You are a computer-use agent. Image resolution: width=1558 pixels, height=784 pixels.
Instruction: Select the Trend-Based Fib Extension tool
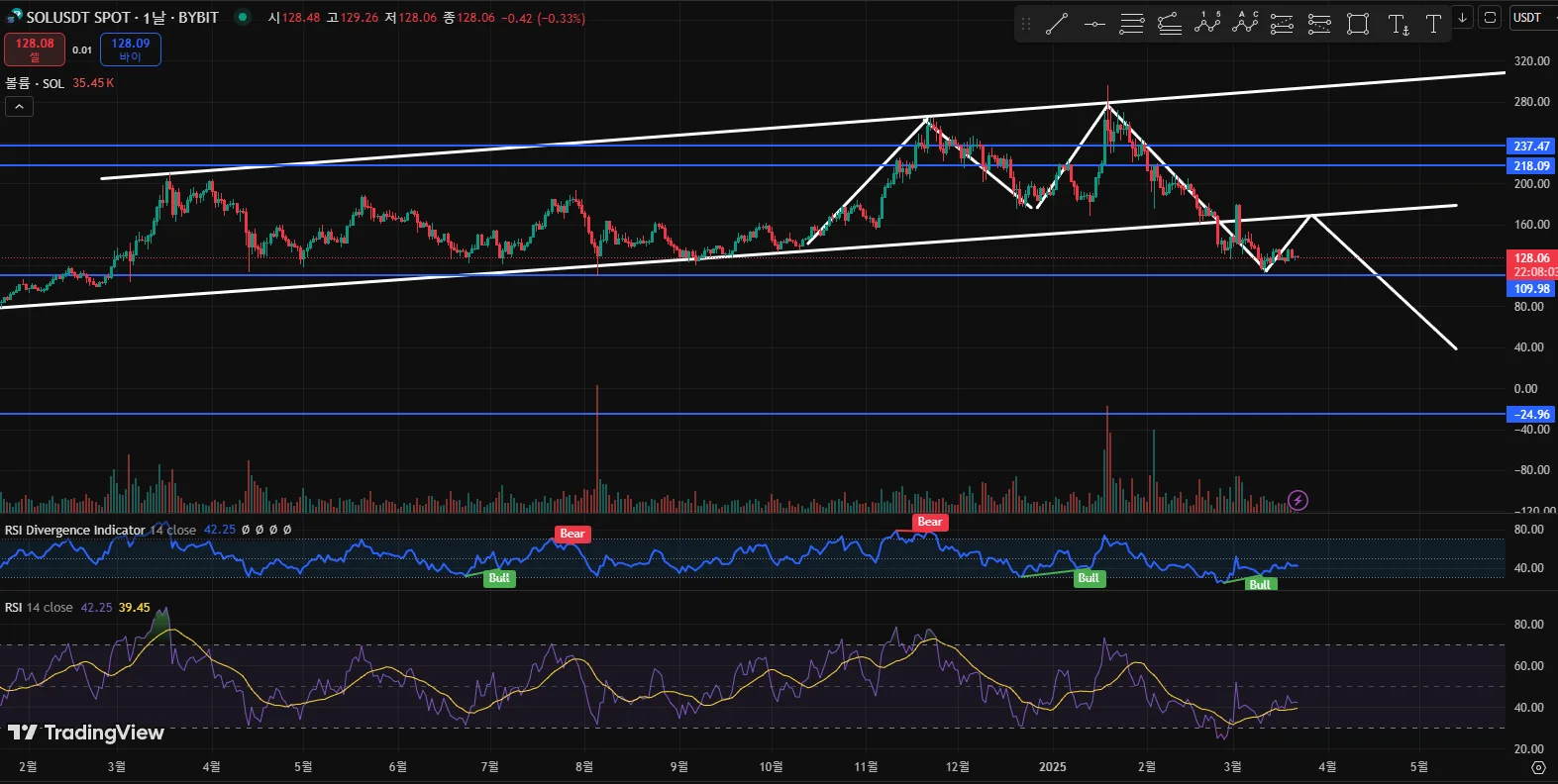[1319, 24]
